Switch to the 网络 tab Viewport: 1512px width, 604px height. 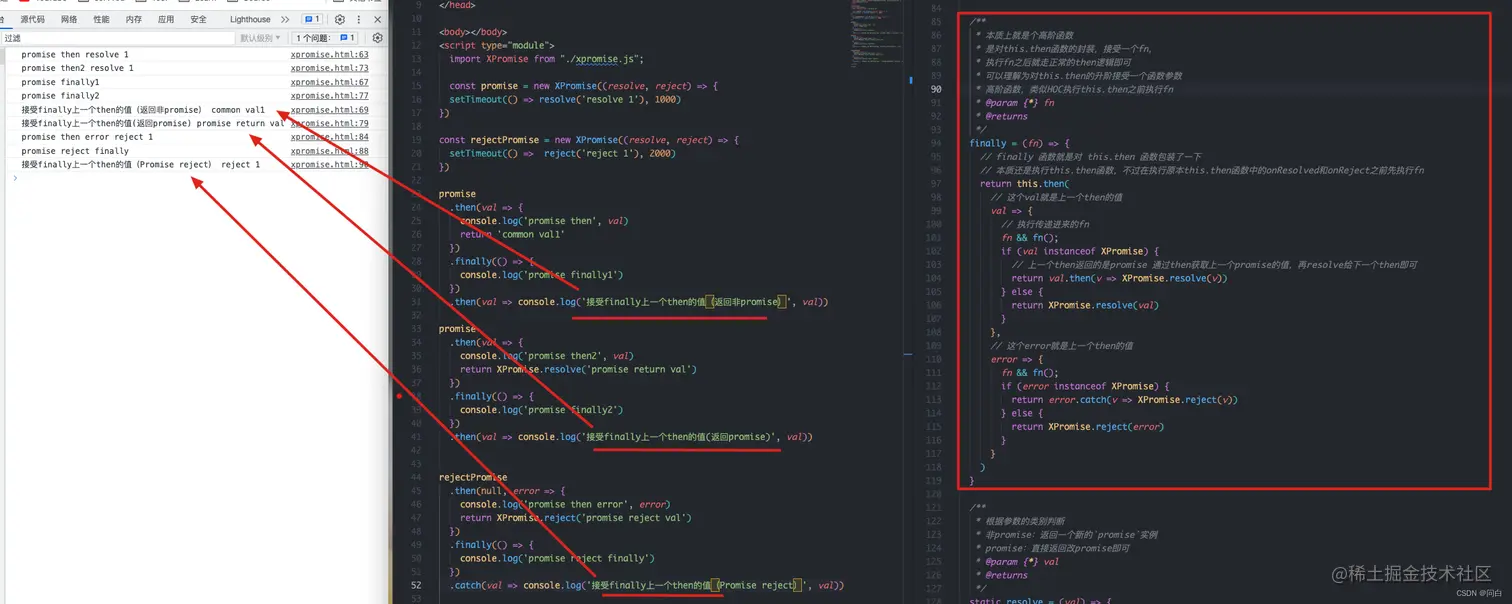tap(69, 19)
